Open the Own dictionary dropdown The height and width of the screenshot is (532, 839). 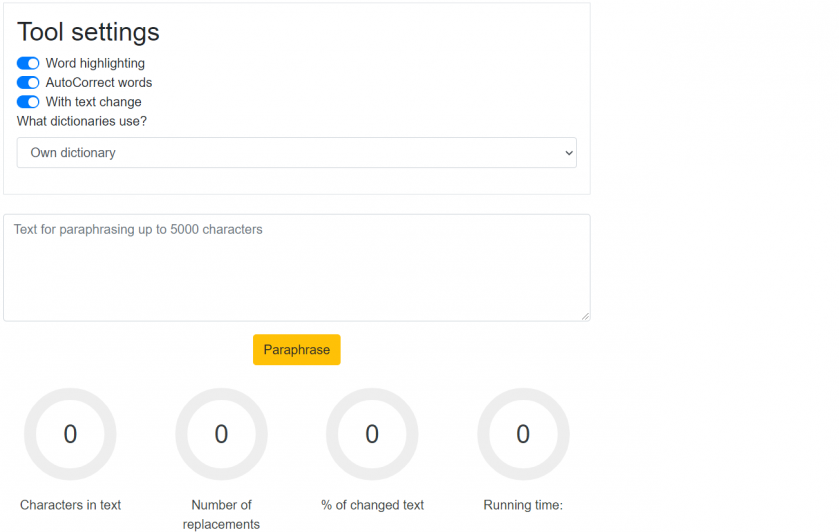(x=296, y=153)
